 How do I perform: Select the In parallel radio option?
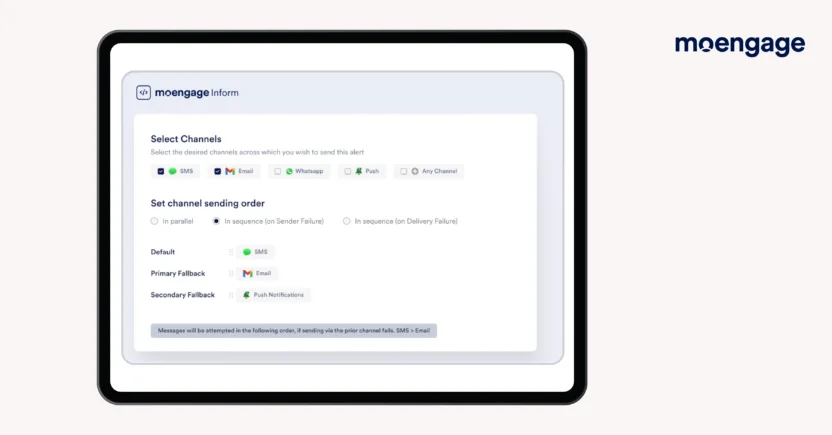(x=154, y=221)
